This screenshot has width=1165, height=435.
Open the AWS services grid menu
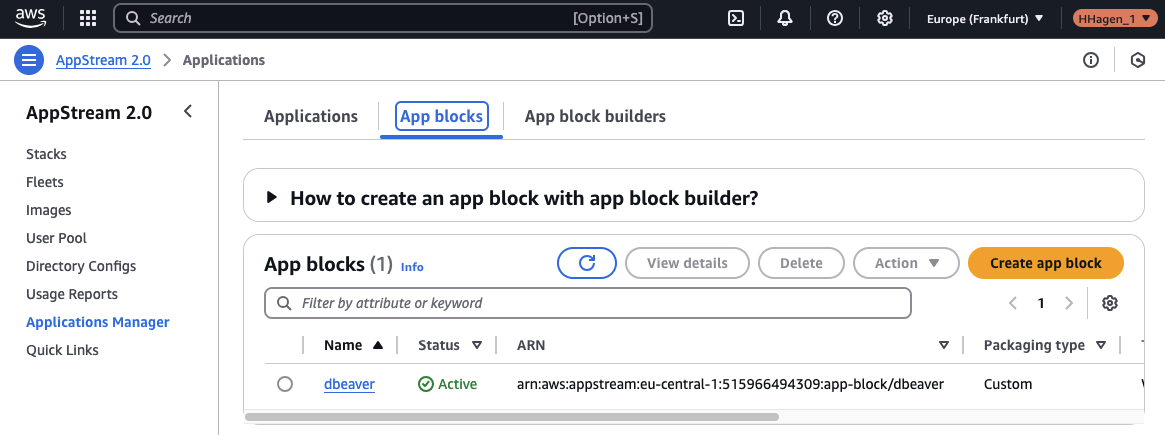click(x=88, y=19)
